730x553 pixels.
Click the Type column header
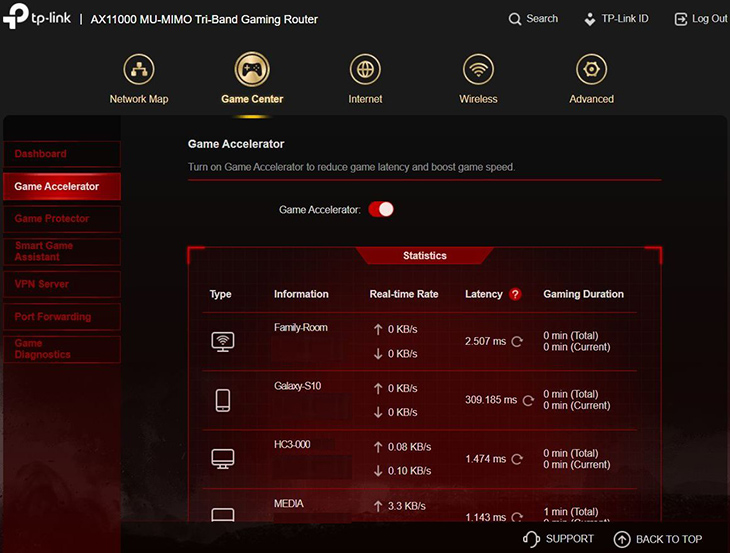point(220,294)
